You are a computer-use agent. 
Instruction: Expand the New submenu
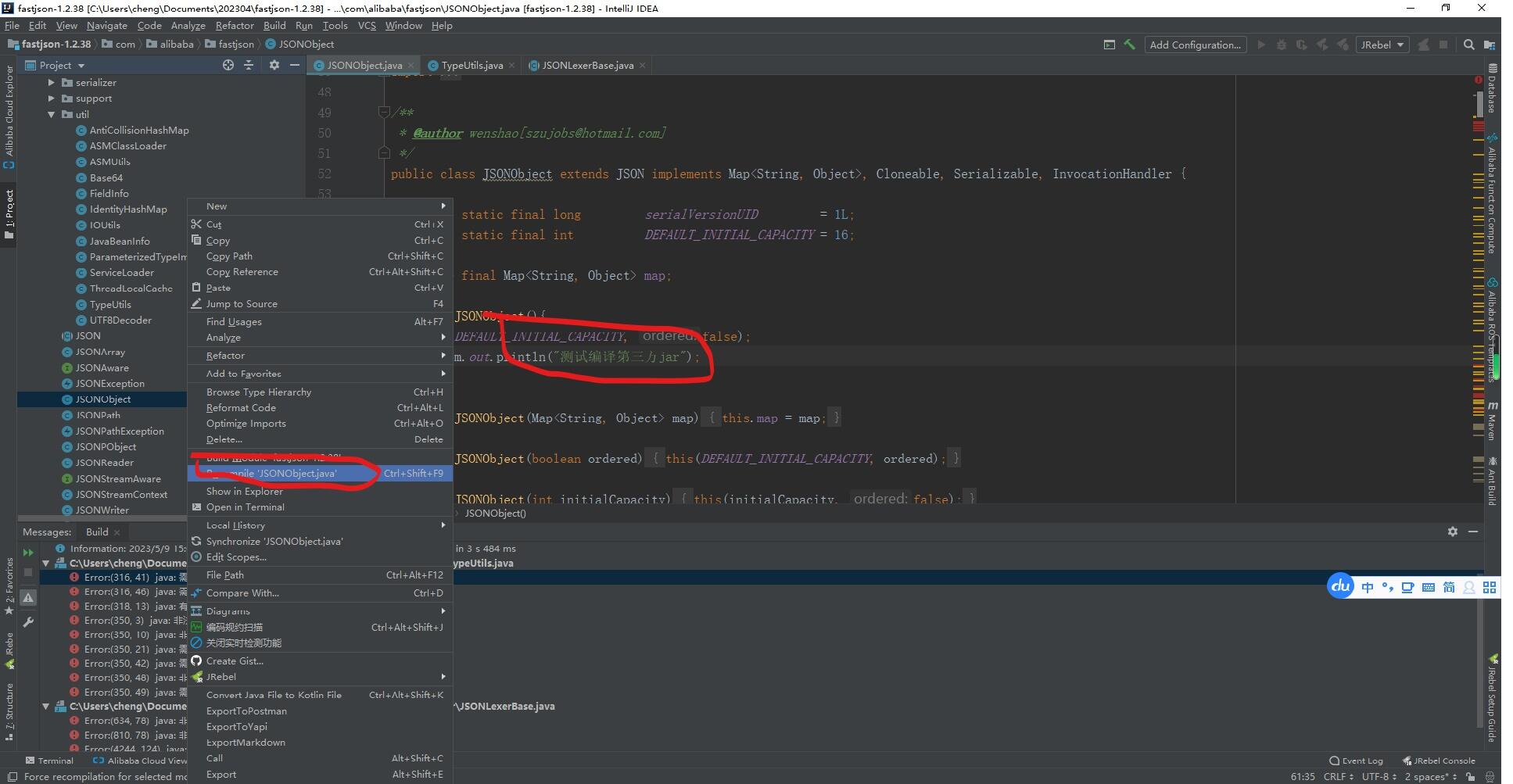click(320, 206)
